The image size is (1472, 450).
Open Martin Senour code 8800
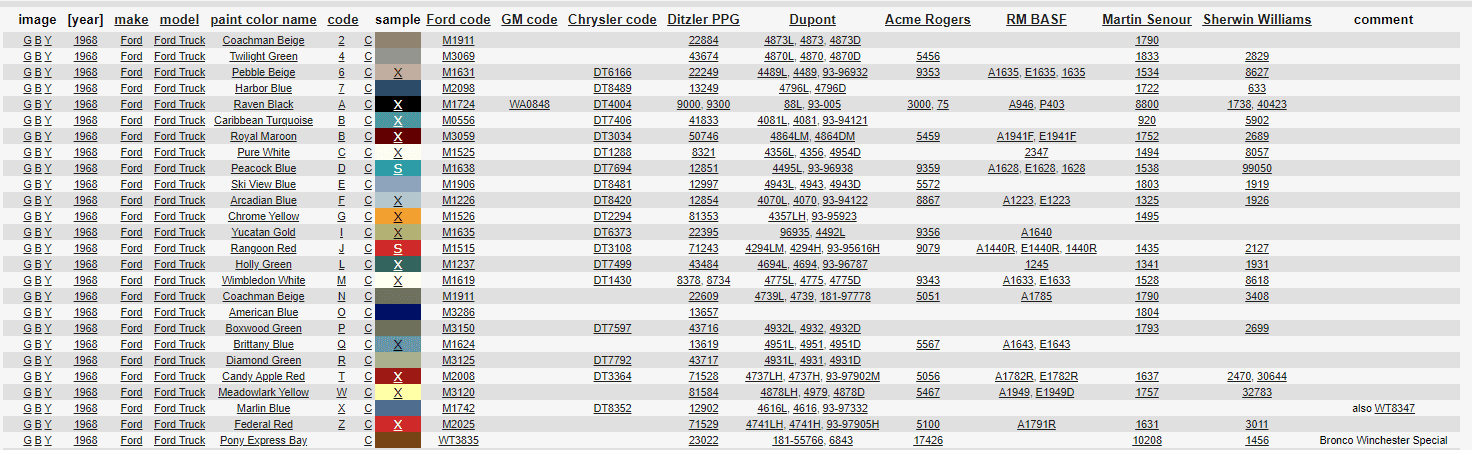coord(1147,105)
